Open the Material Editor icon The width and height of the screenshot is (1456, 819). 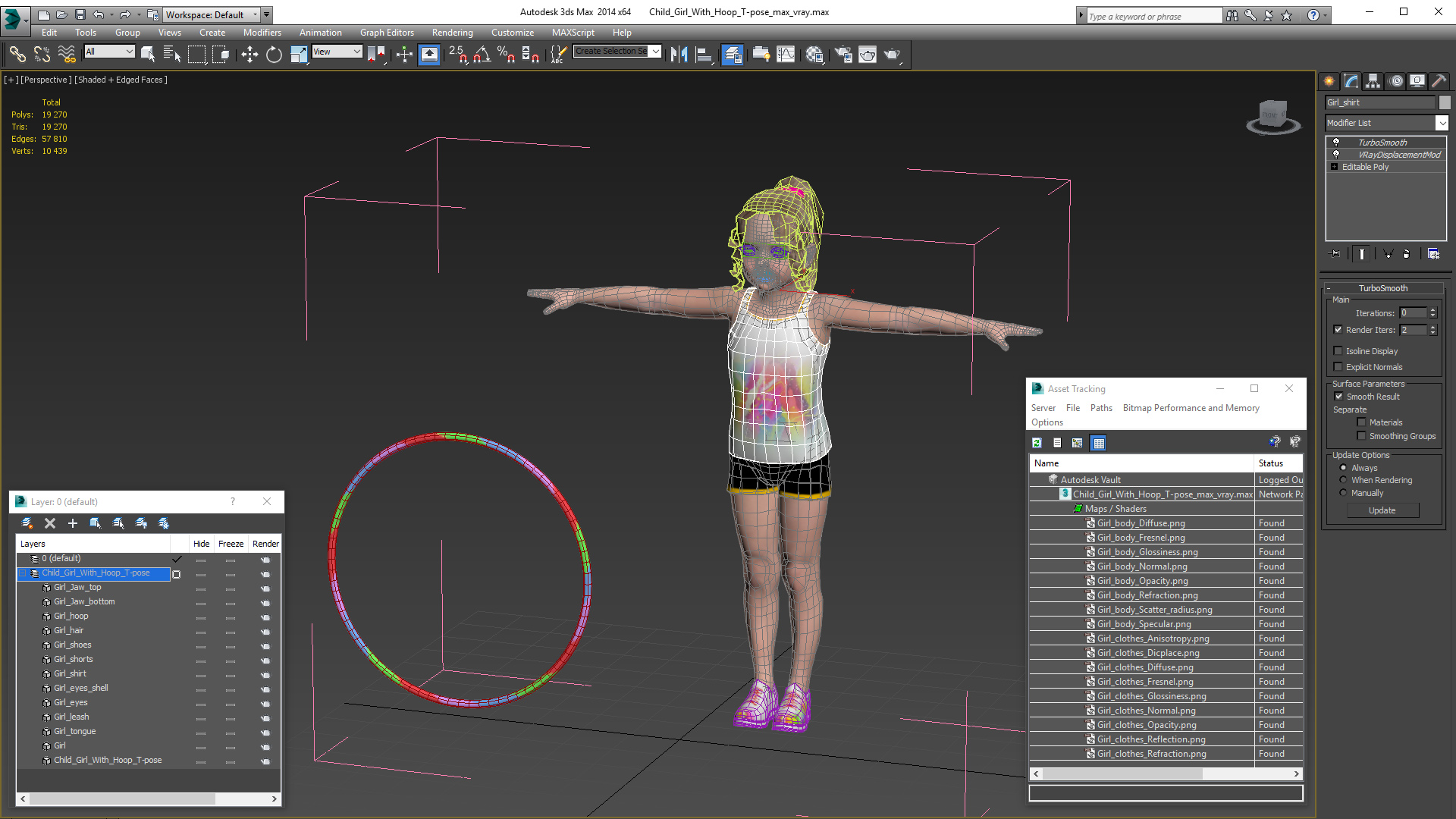(x=814, y=54)
